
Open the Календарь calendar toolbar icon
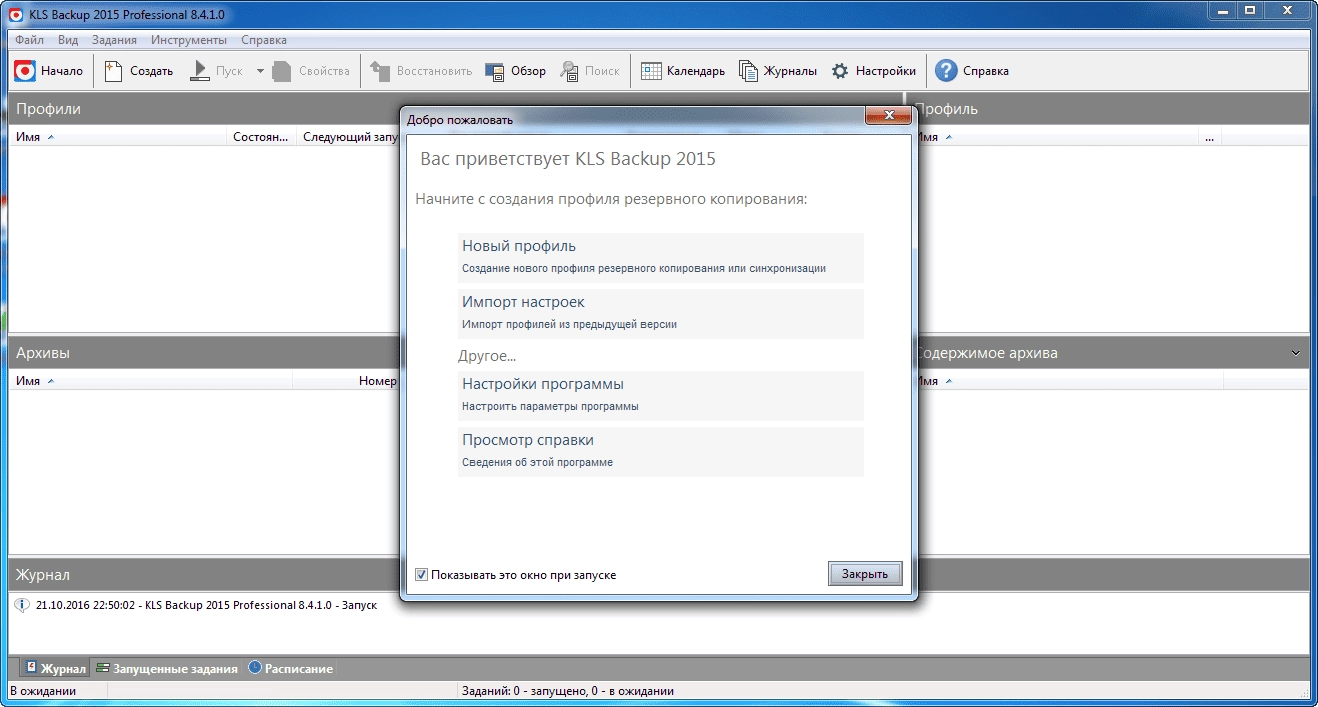(x=651, y=71)
